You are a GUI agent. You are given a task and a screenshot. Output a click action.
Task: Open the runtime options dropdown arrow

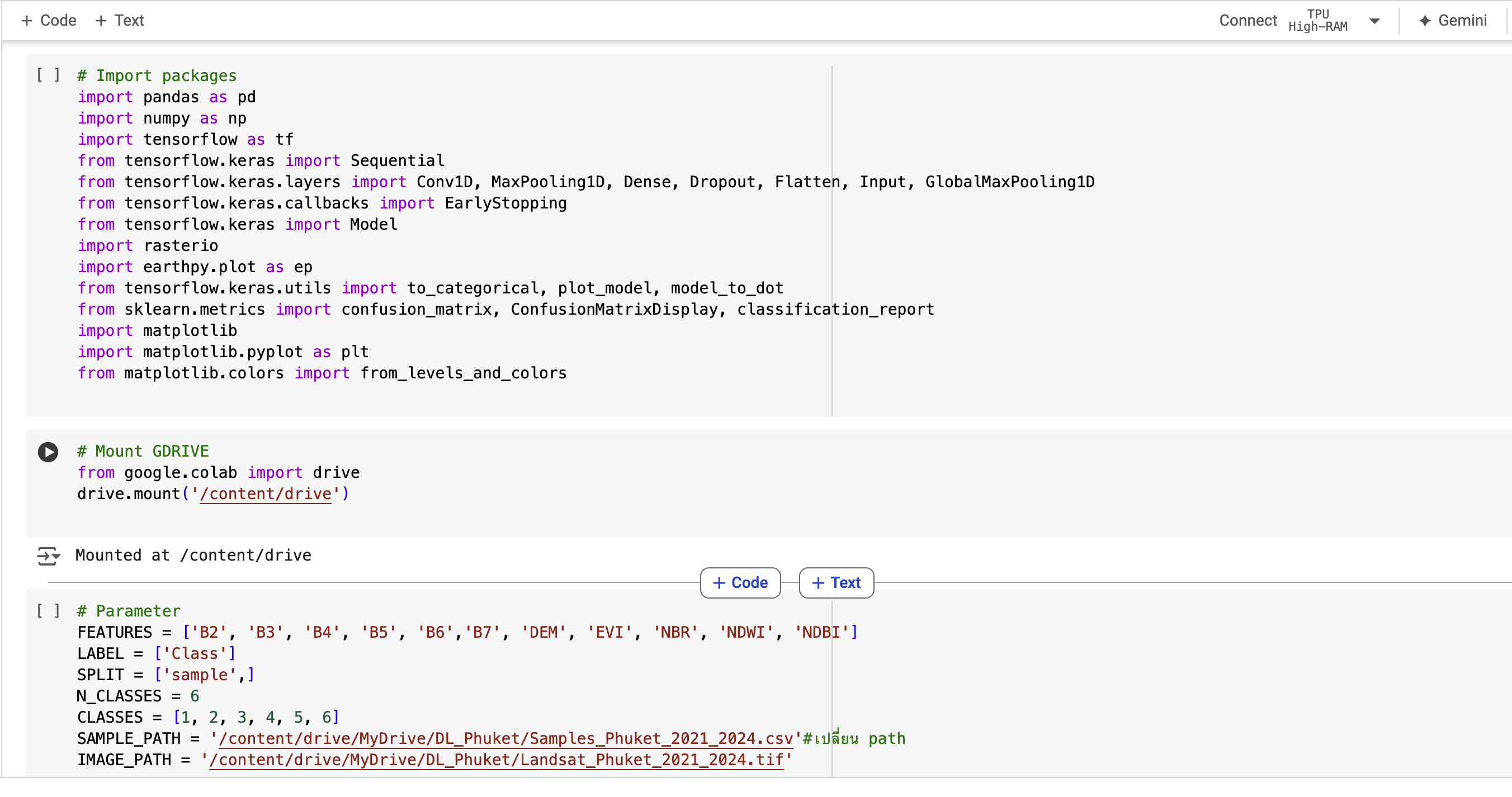1374,21
